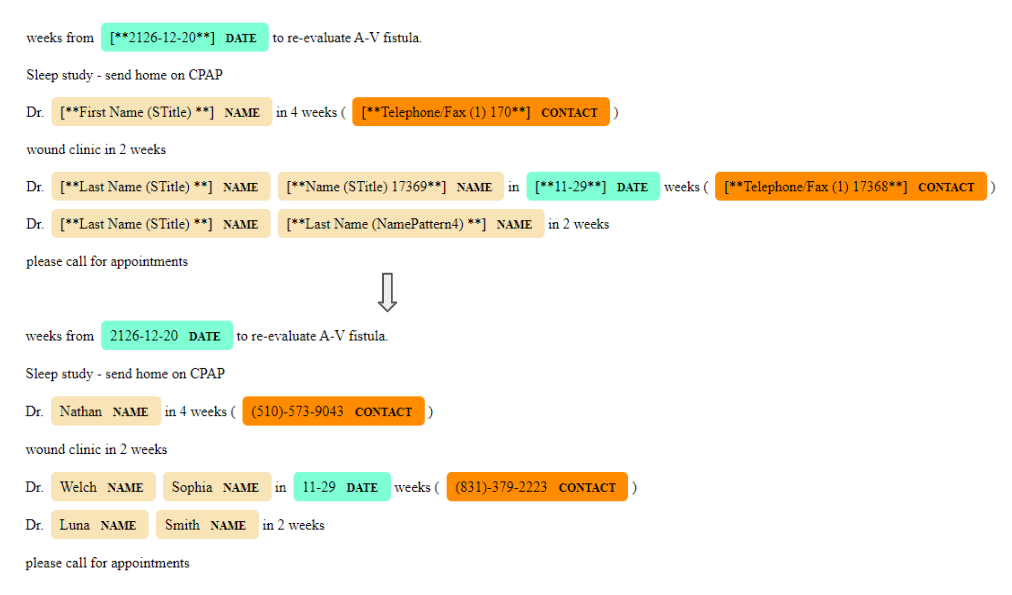This screenshot has width=1012, height=595.
Task: Select the Sophia NAME highlight
Action: 217,486
